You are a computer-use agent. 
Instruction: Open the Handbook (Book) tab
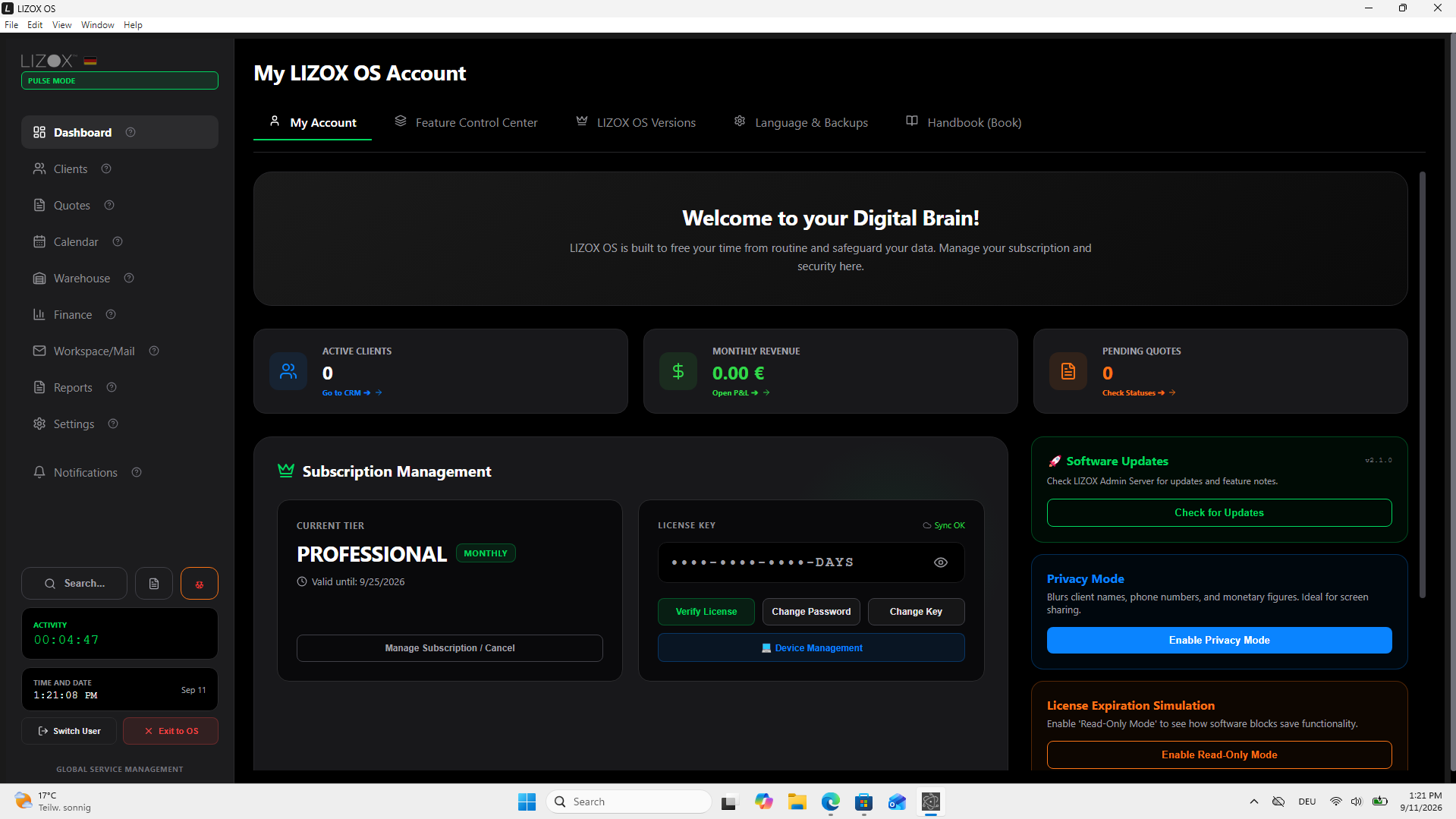point(964,122)
